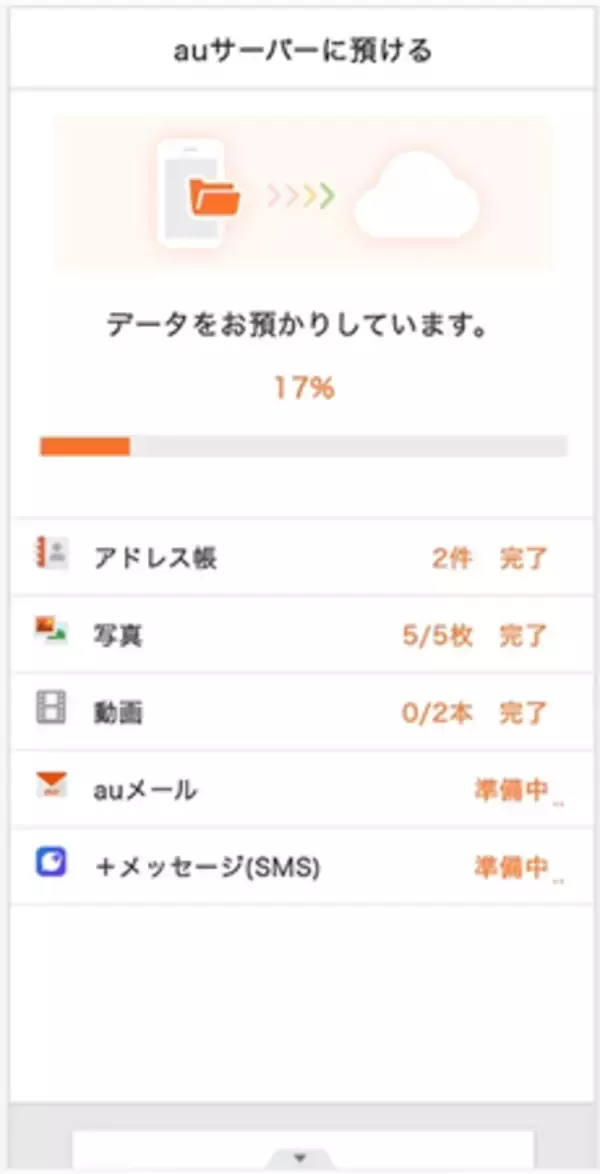
Task: Click the film strip video icon
Action: click(x=50, y=710)
